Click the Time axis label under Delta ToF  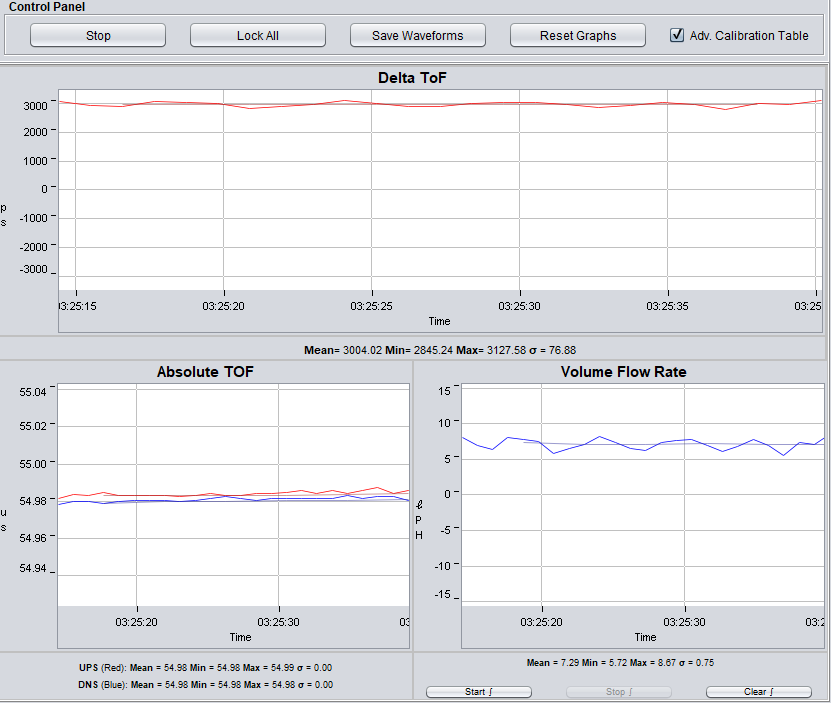click(439, 321)
